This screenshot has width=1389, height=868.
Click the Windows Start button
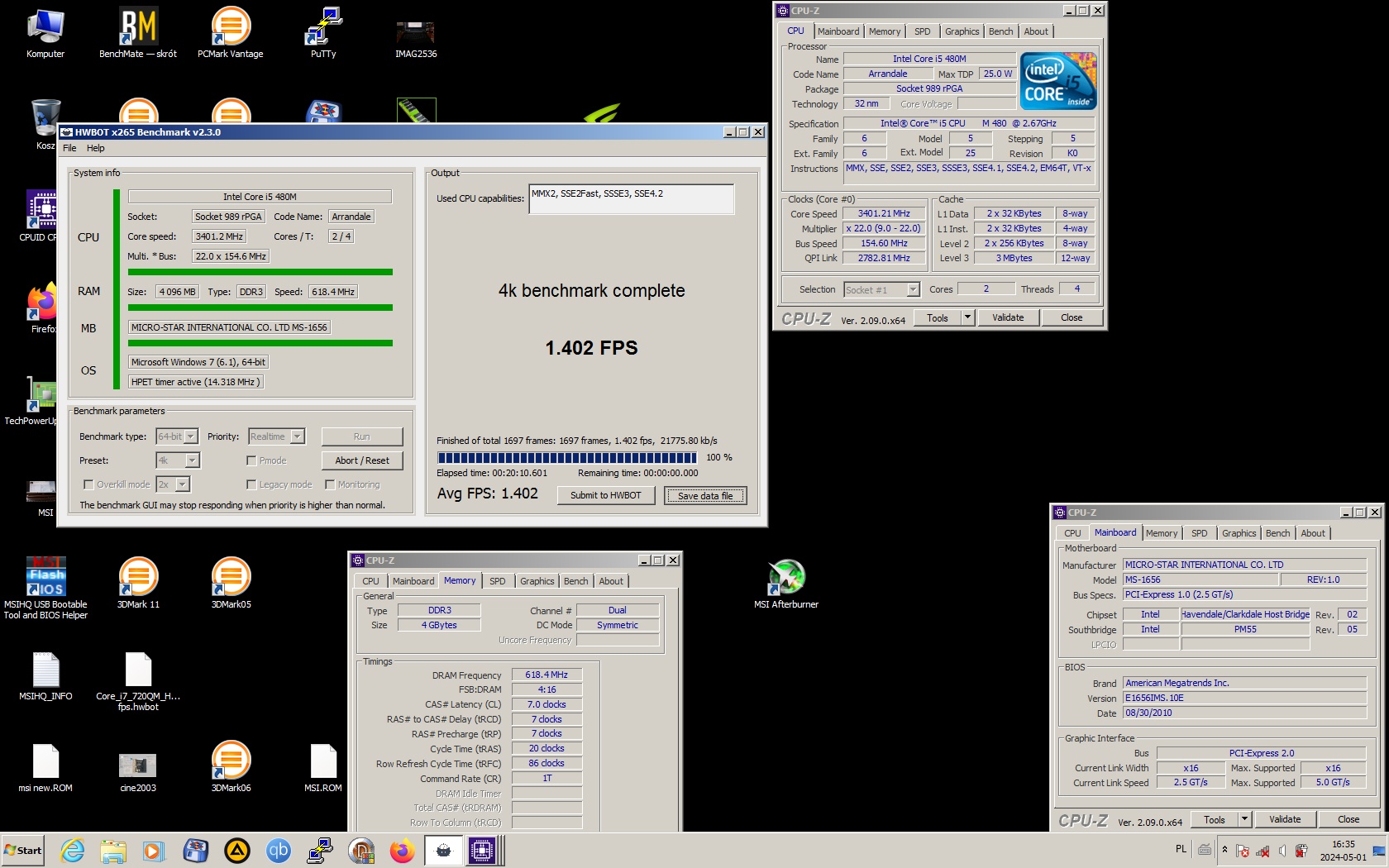23,851
